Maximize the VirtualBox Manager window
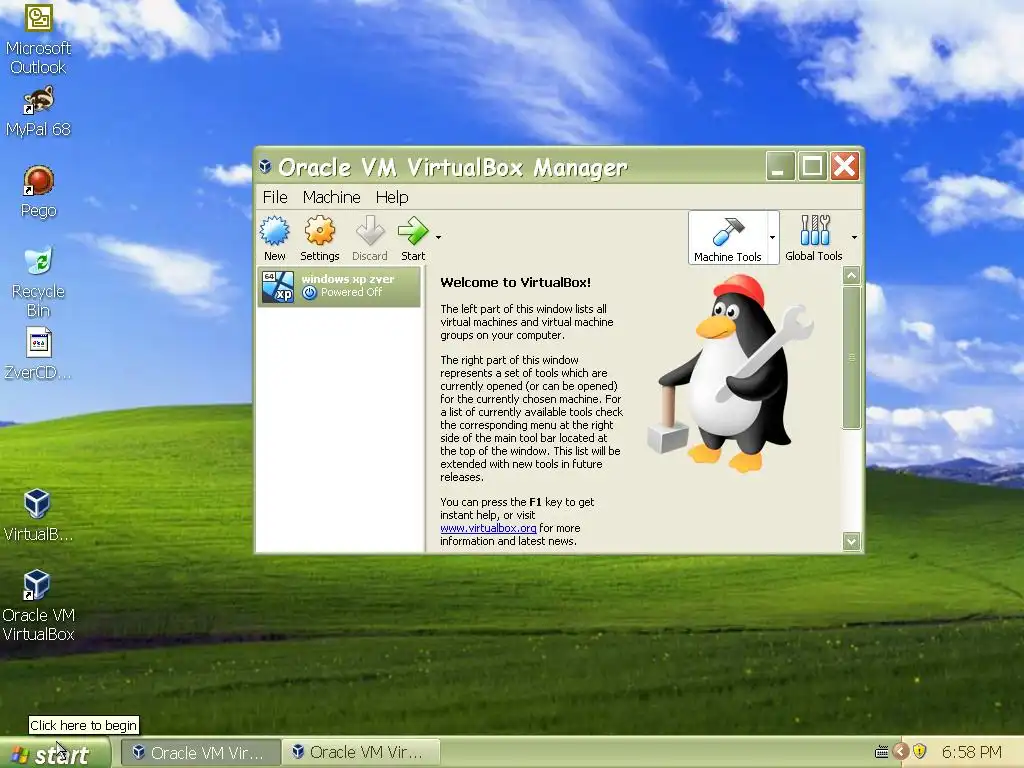The image size is (1024, 768). [x=812, y=167]
